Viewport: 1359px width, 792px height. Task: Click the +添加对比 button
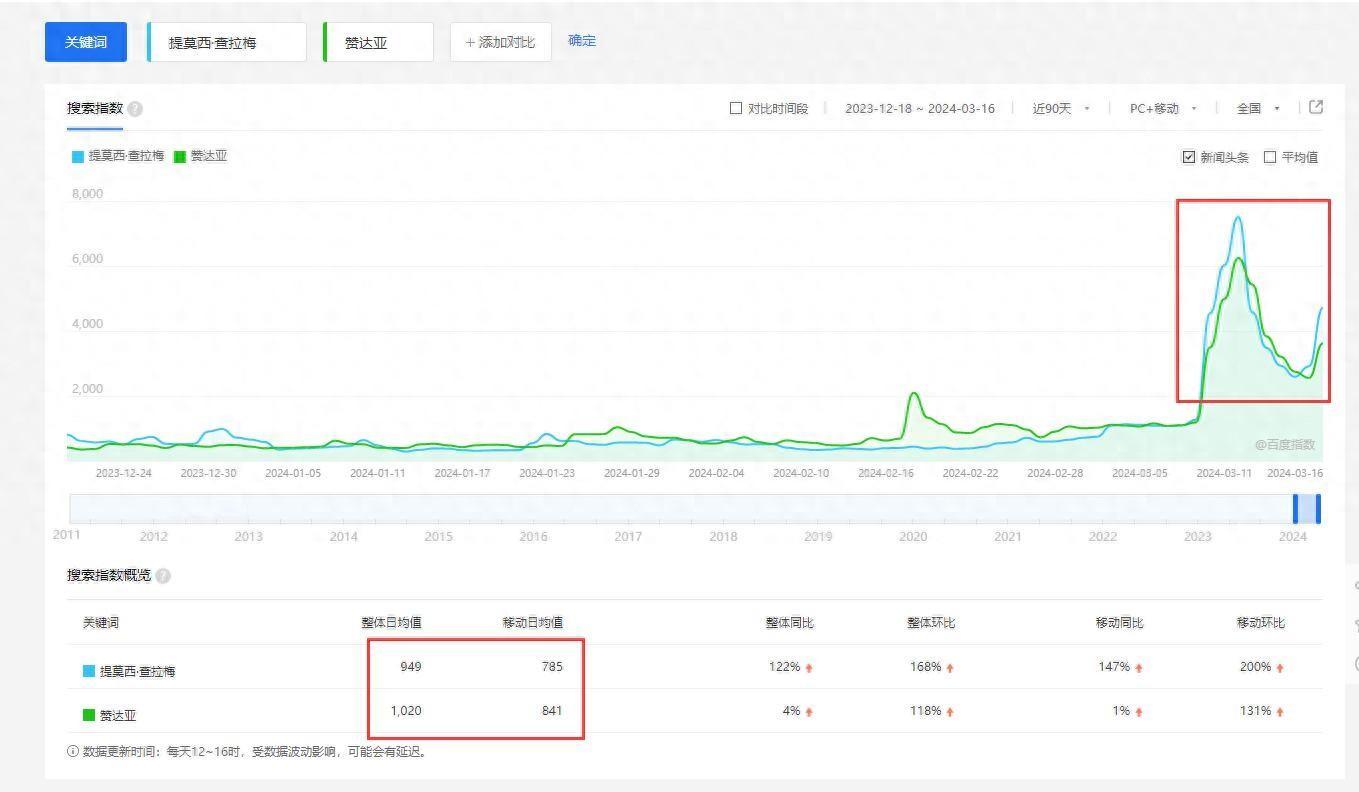click(x=500, y=42)
